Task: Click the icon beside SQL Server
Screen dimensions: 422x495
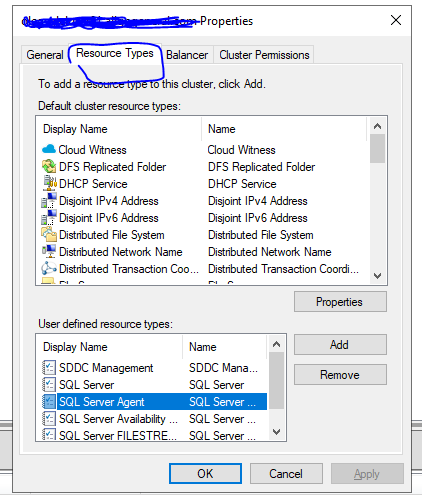Action: click(49, 384)
